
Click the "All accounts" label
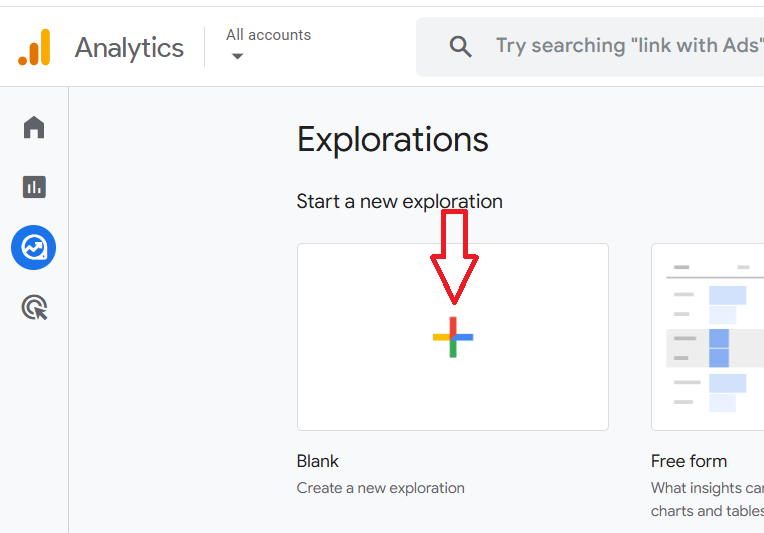[x=268, y=35]
